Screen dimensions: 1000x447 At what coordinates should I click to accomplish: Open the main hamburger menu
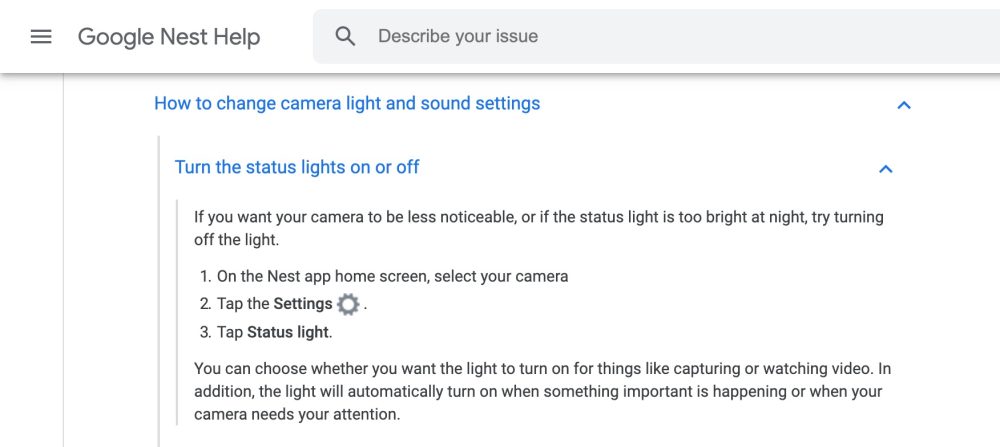coord(41,37)
